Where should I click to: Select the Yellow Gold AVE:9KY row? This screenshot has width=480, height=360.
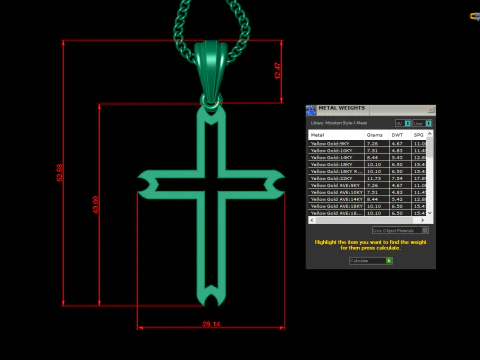coord(367,185)
